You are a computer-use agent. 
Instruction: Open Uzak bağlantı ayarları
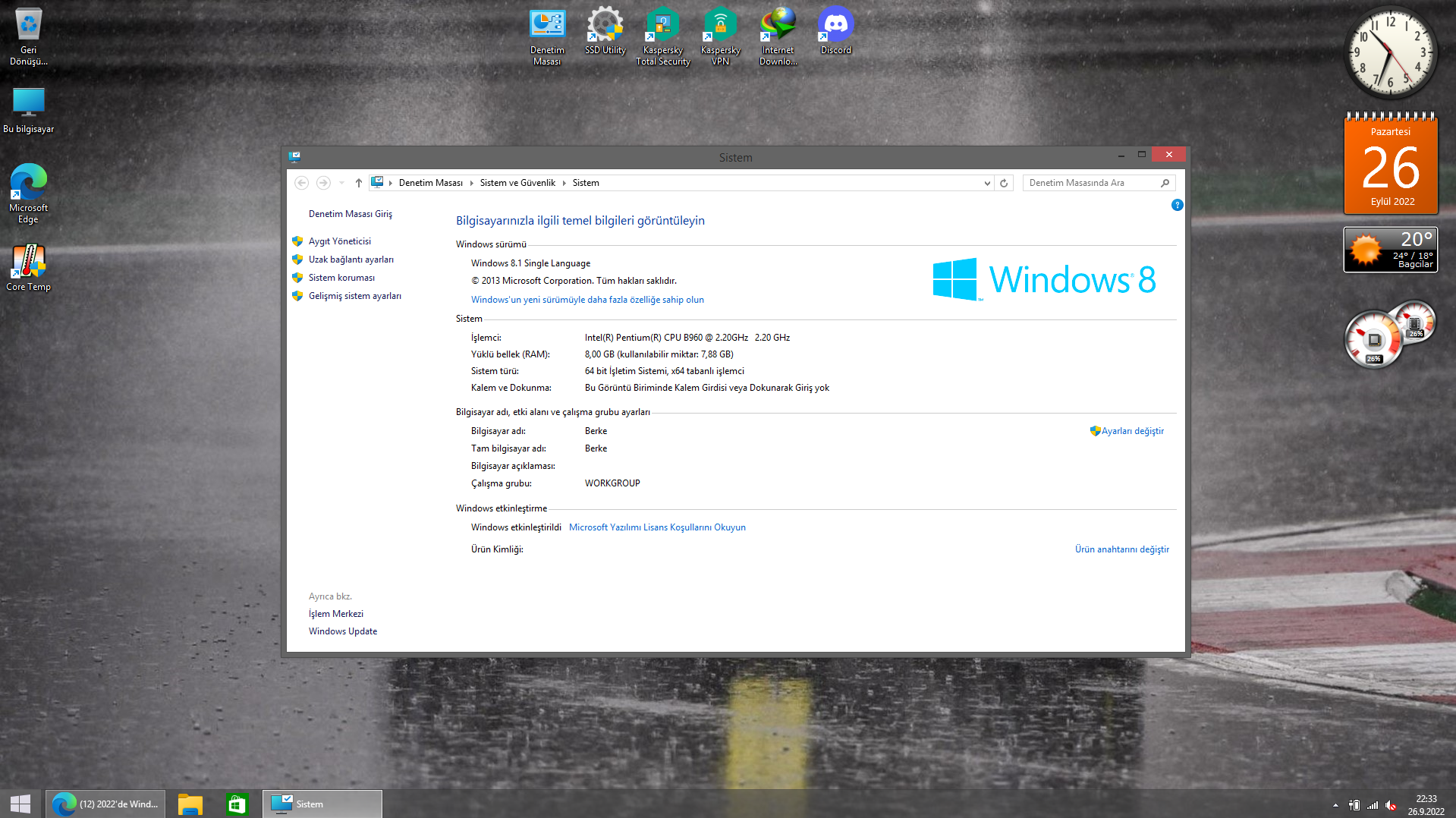click(351, 260)
